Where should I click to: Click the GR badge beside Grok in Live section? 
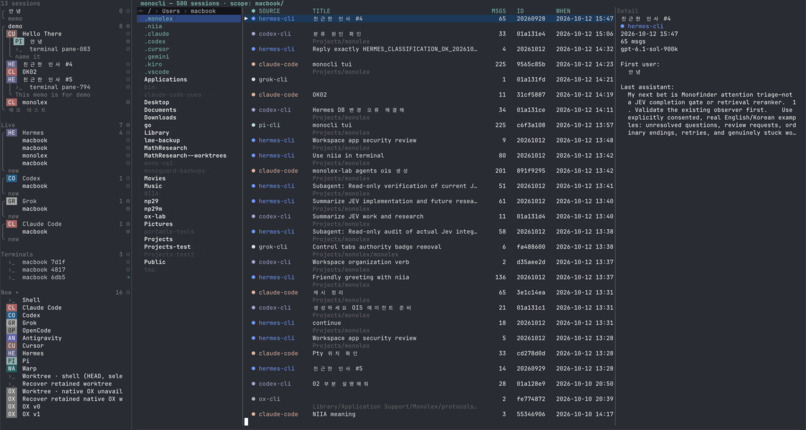coord(11,201)
